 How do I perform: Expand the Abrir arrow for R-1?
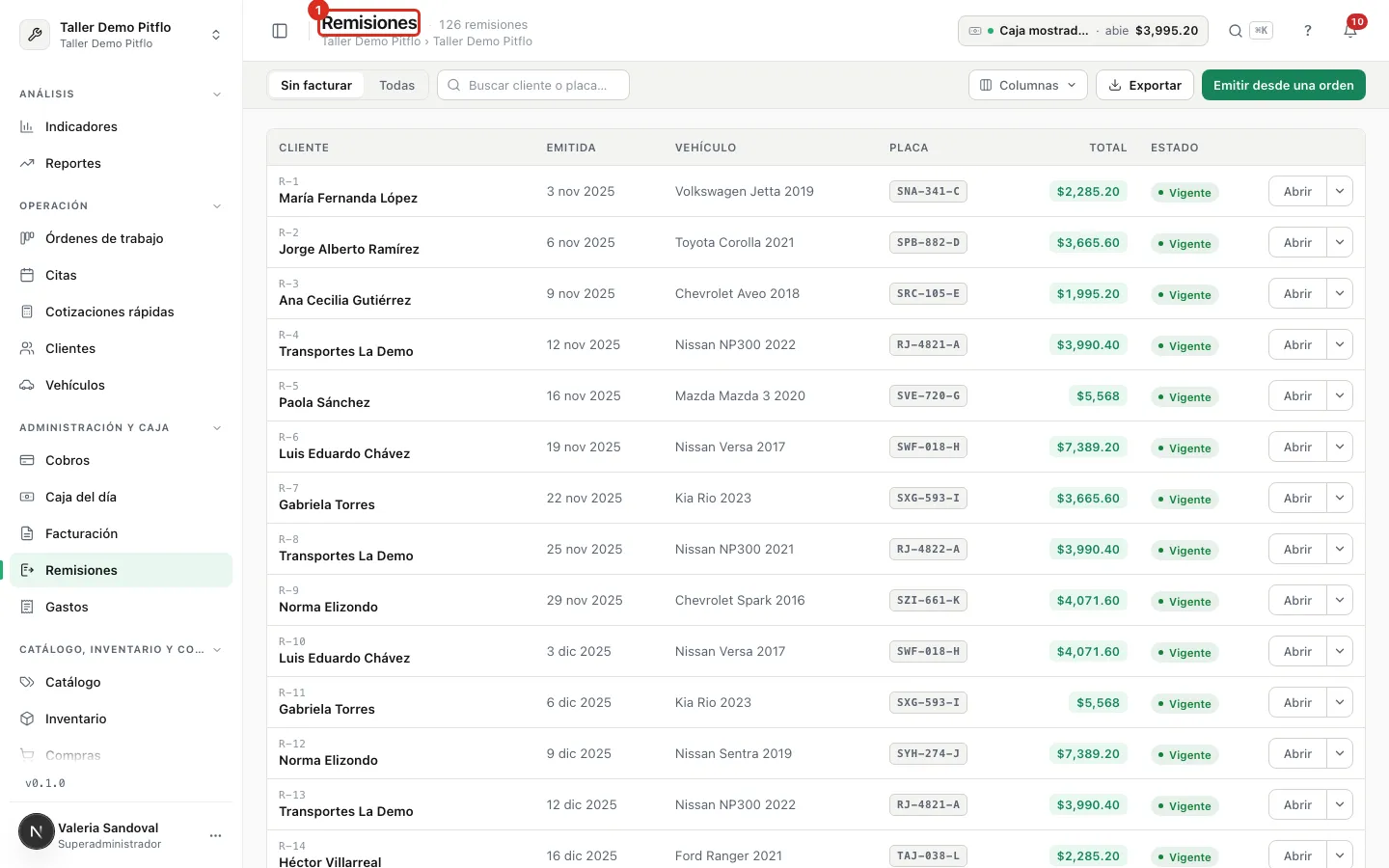coord(1340,191)
